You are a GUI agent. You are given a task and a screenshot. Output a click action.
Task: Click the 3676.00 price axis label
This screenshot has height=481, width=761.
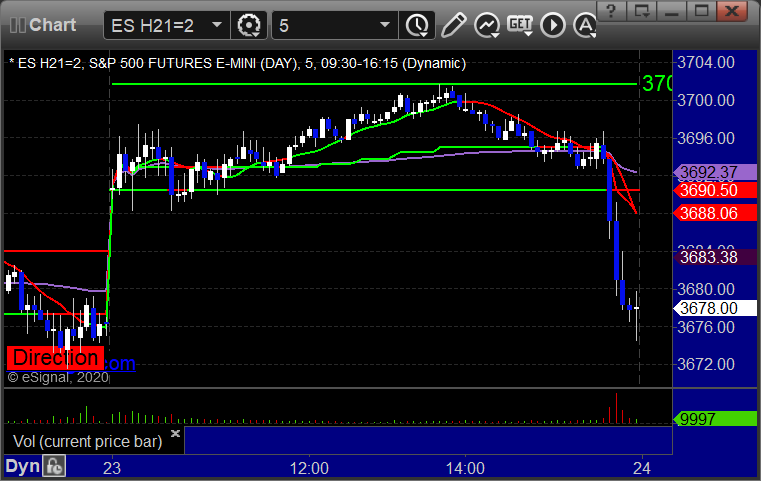(x=706, y=327)
